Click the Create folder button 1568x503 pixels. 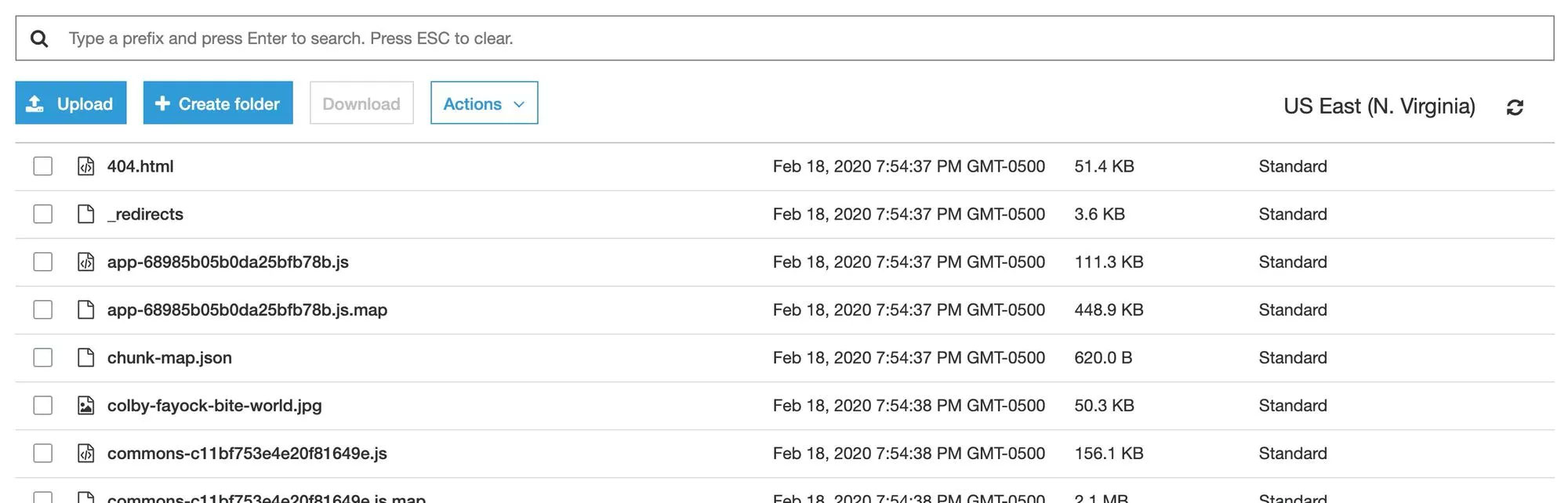pyautogui.click(x=218, y=103)
